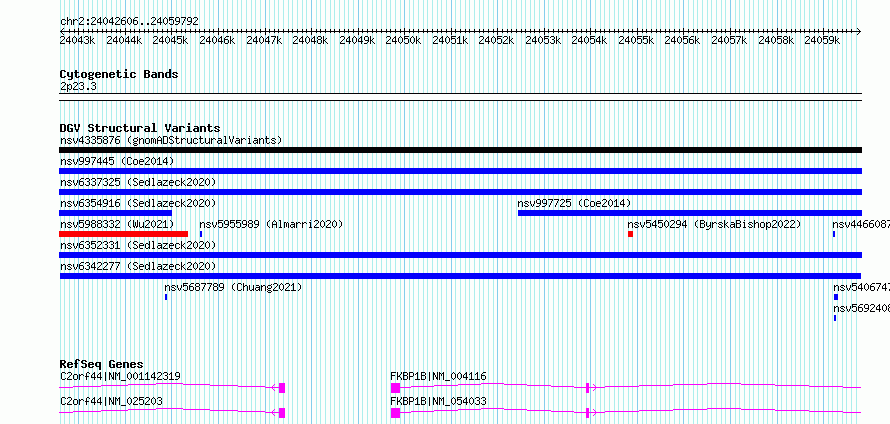
Task: Click the 24048k scale label
Action: click(x=310, y=40)
